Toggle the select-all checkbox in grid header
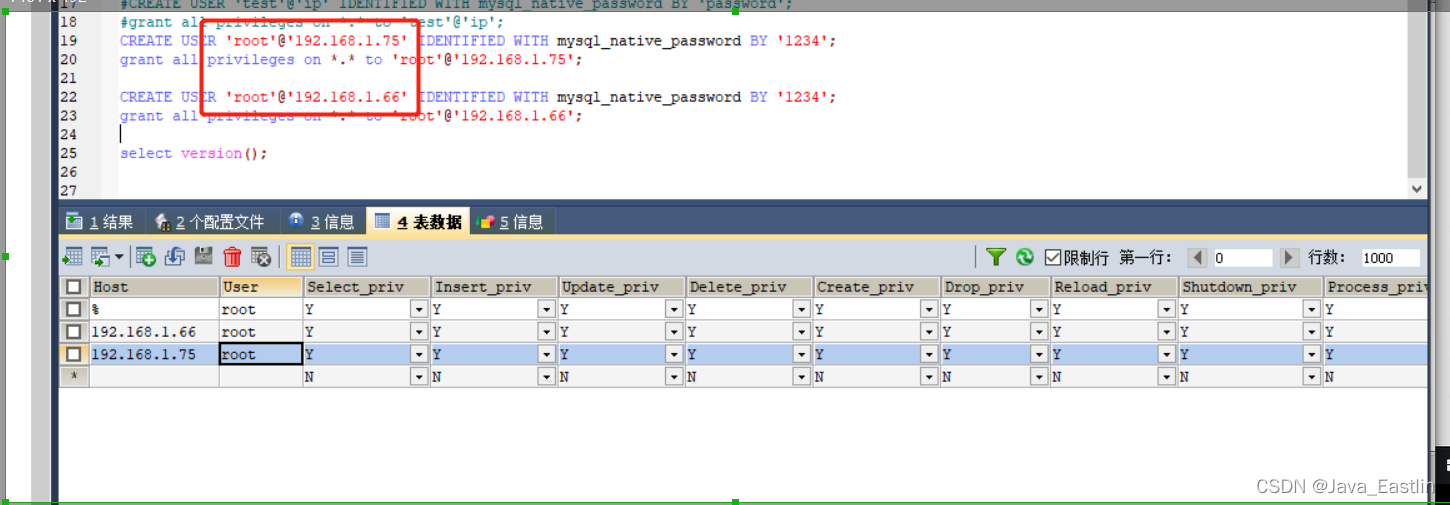 [74, 287]
